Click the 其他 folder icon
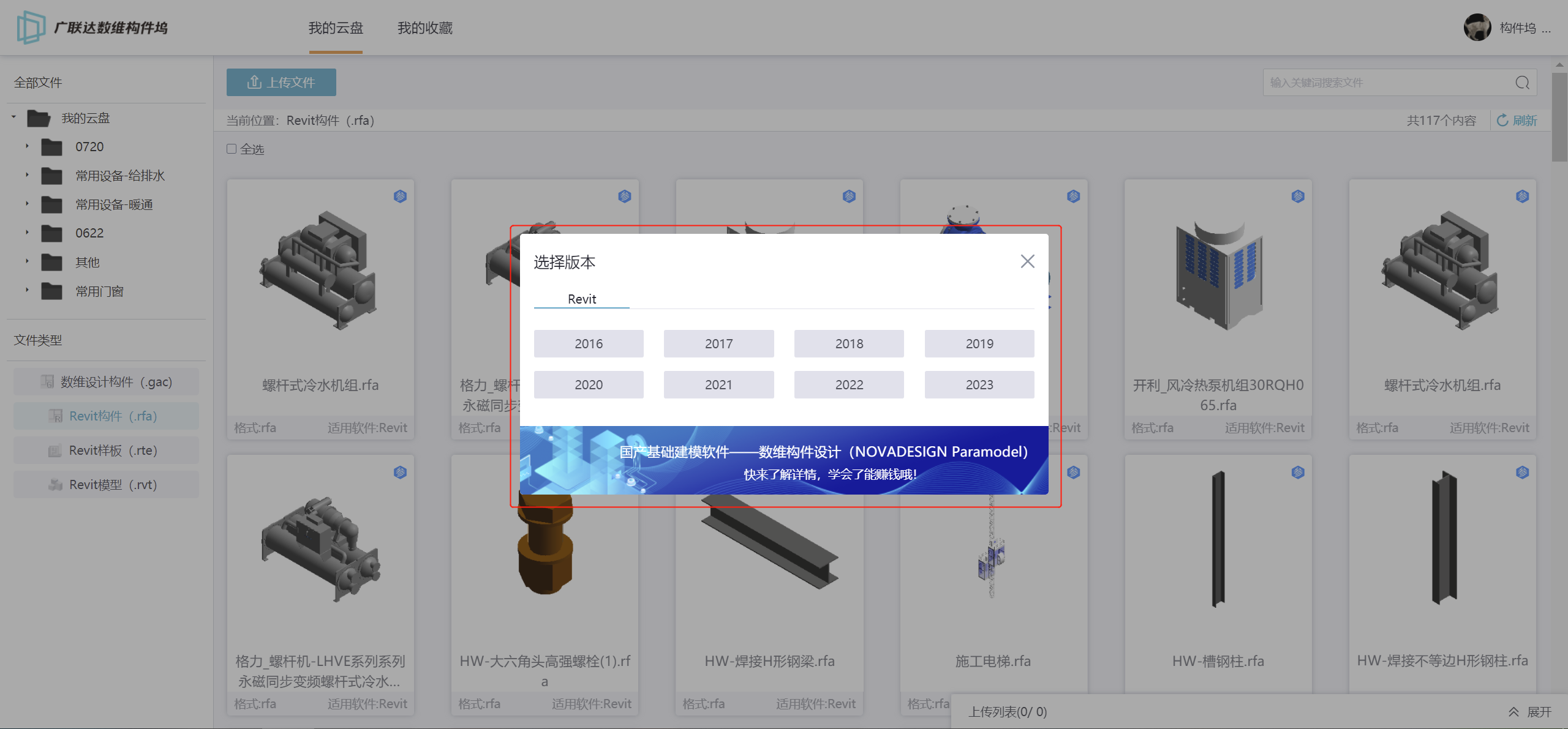Screen dimensions: 1568x729 [52, 263]
